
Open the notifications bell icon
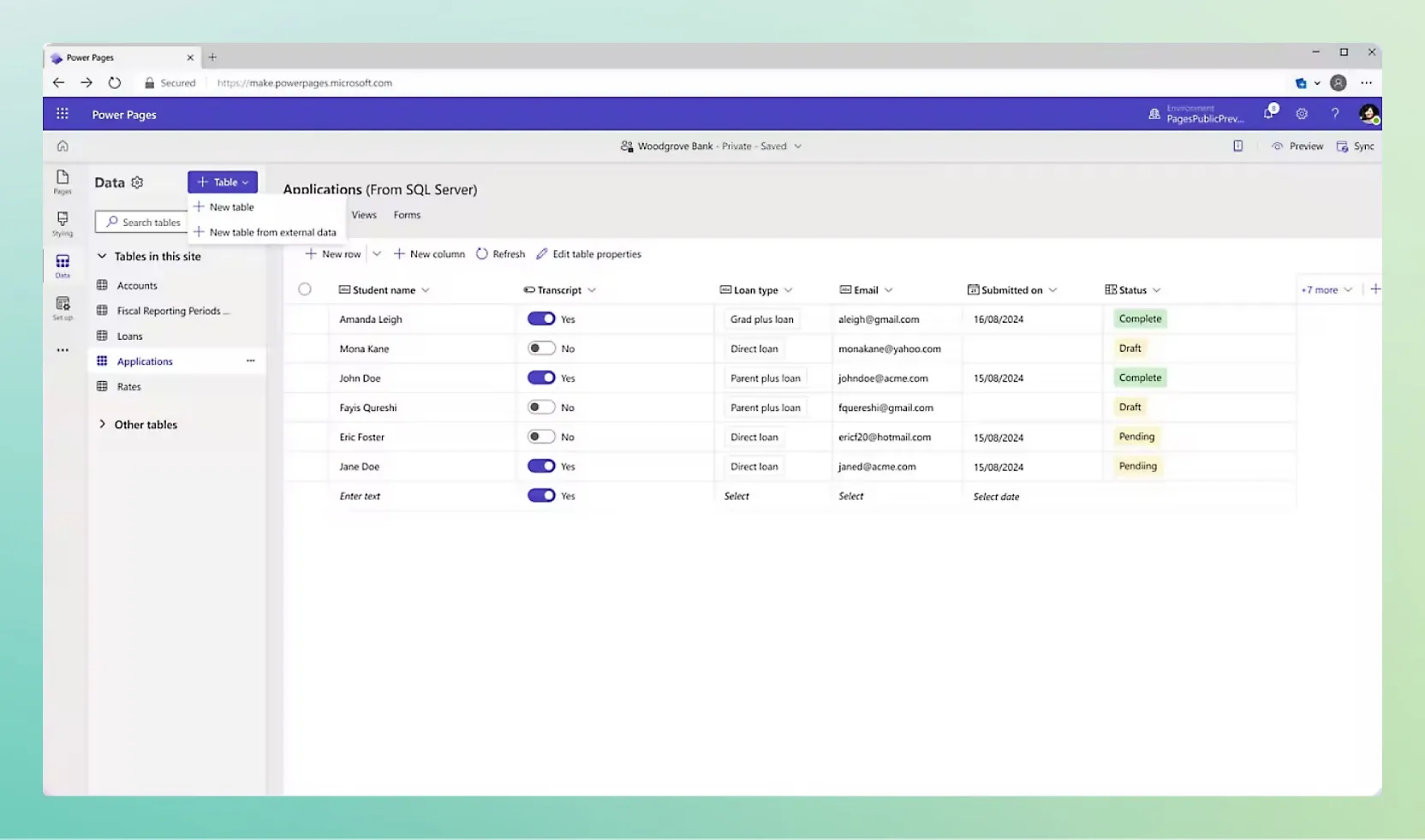pos(1269,114)
